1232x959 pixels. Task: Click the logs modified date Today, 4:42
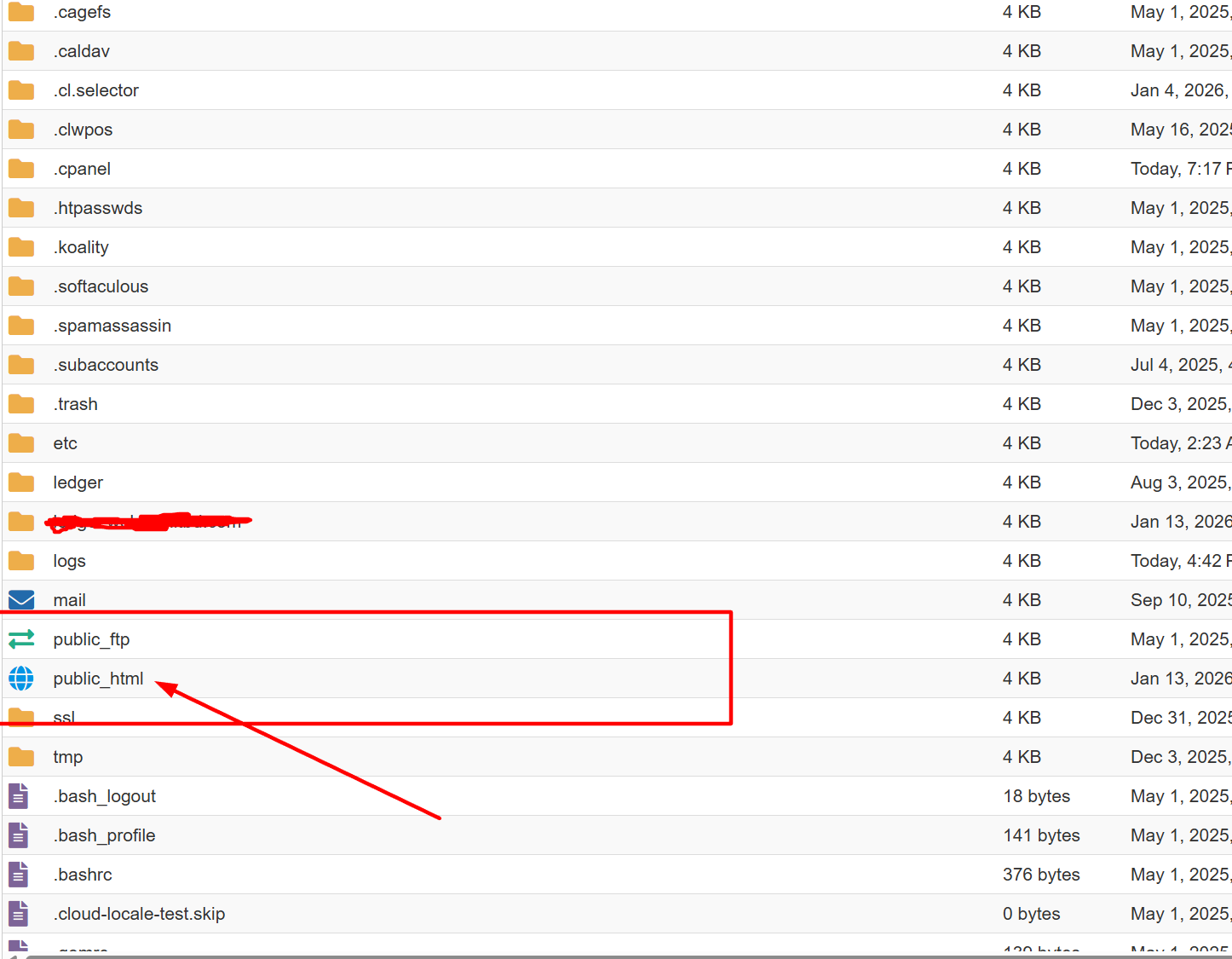[x=1181, y=561]
